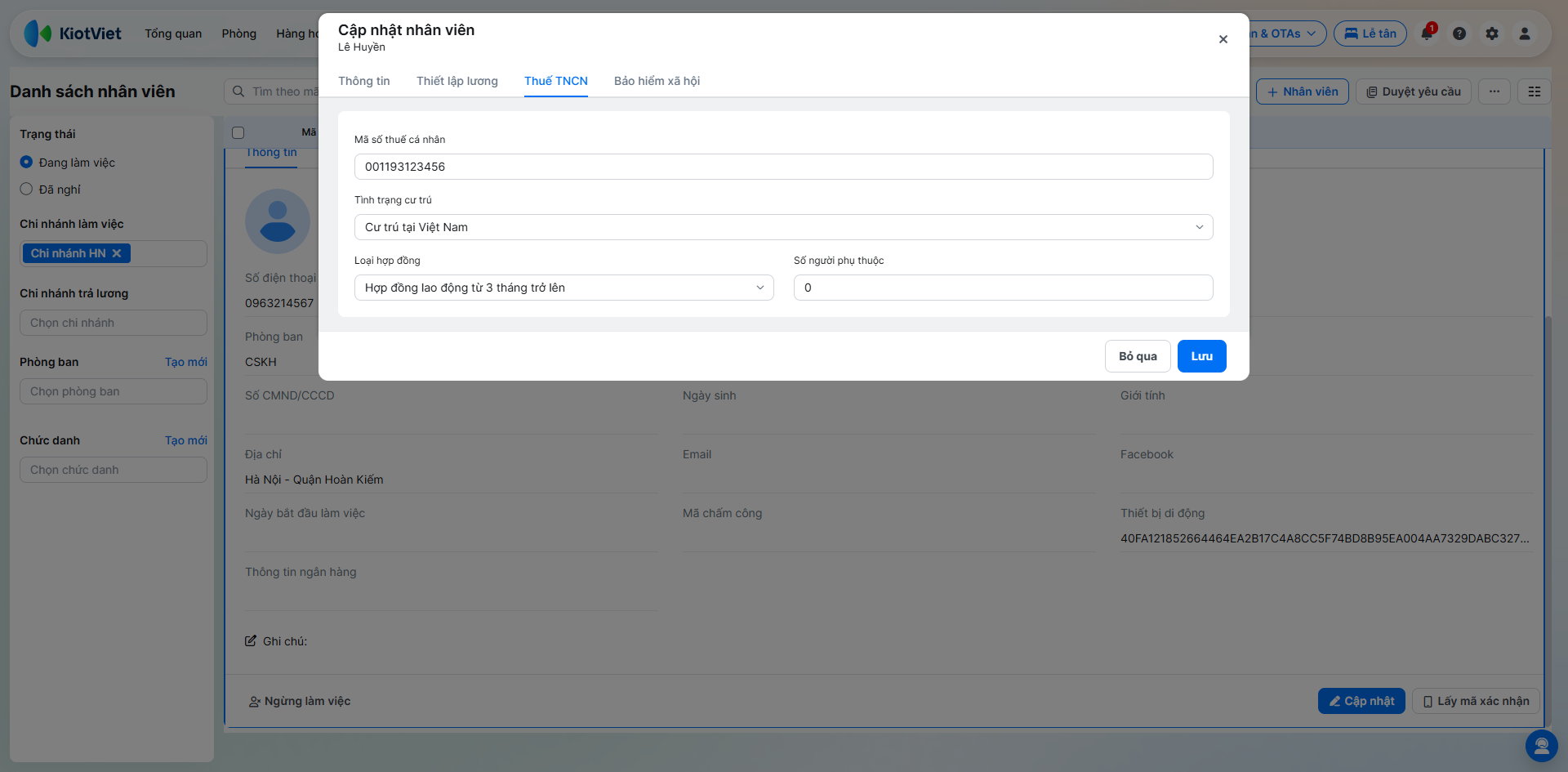Viewport: 1568px width, 772px height.
Task: Open the Chọn chức danh dropdown
Action: (113, 470)
